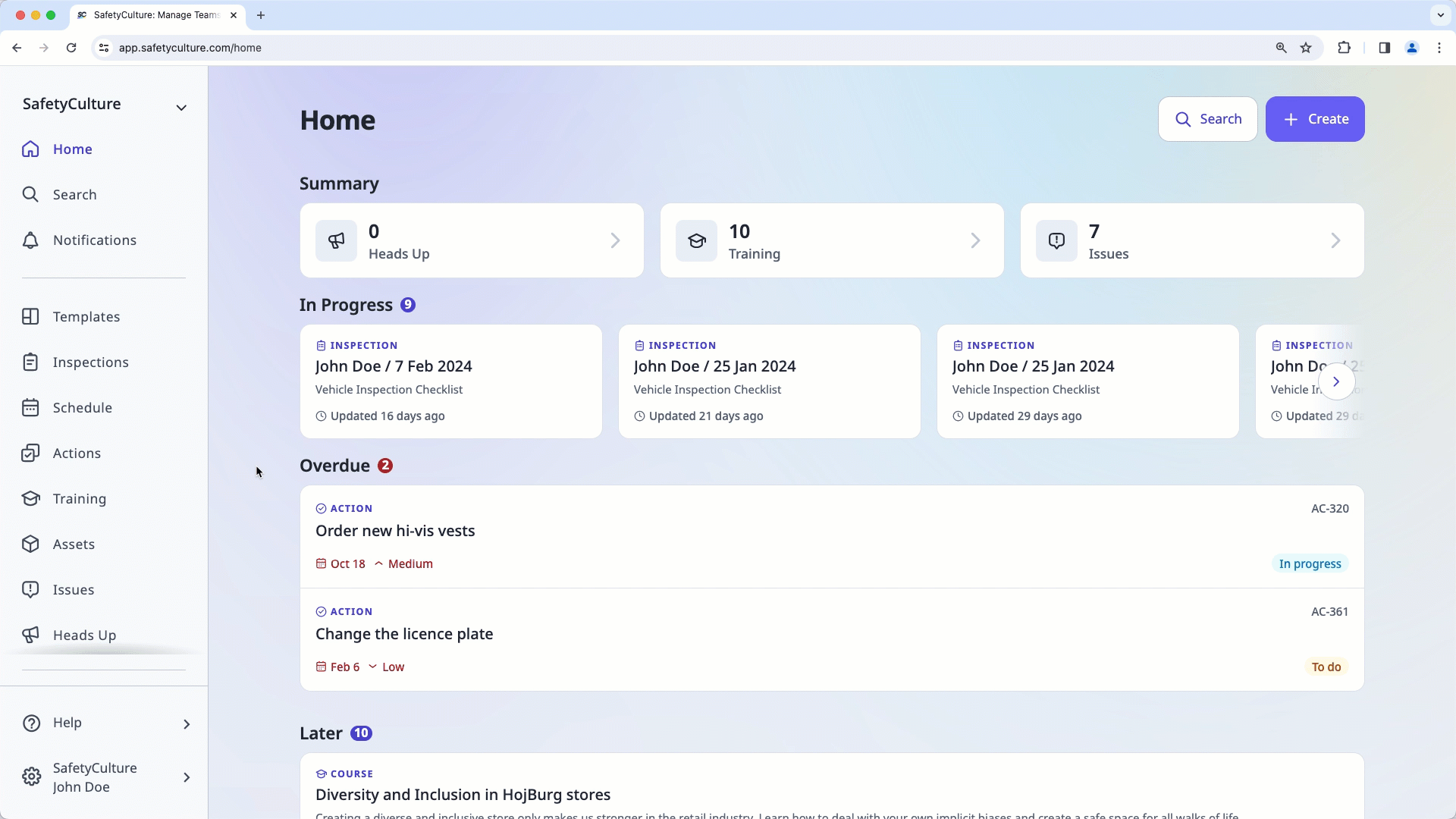Go back using browser back arrow
The height and width of the screenshot is (819, 1456).
pyautogui.click(x=17, y=48)
